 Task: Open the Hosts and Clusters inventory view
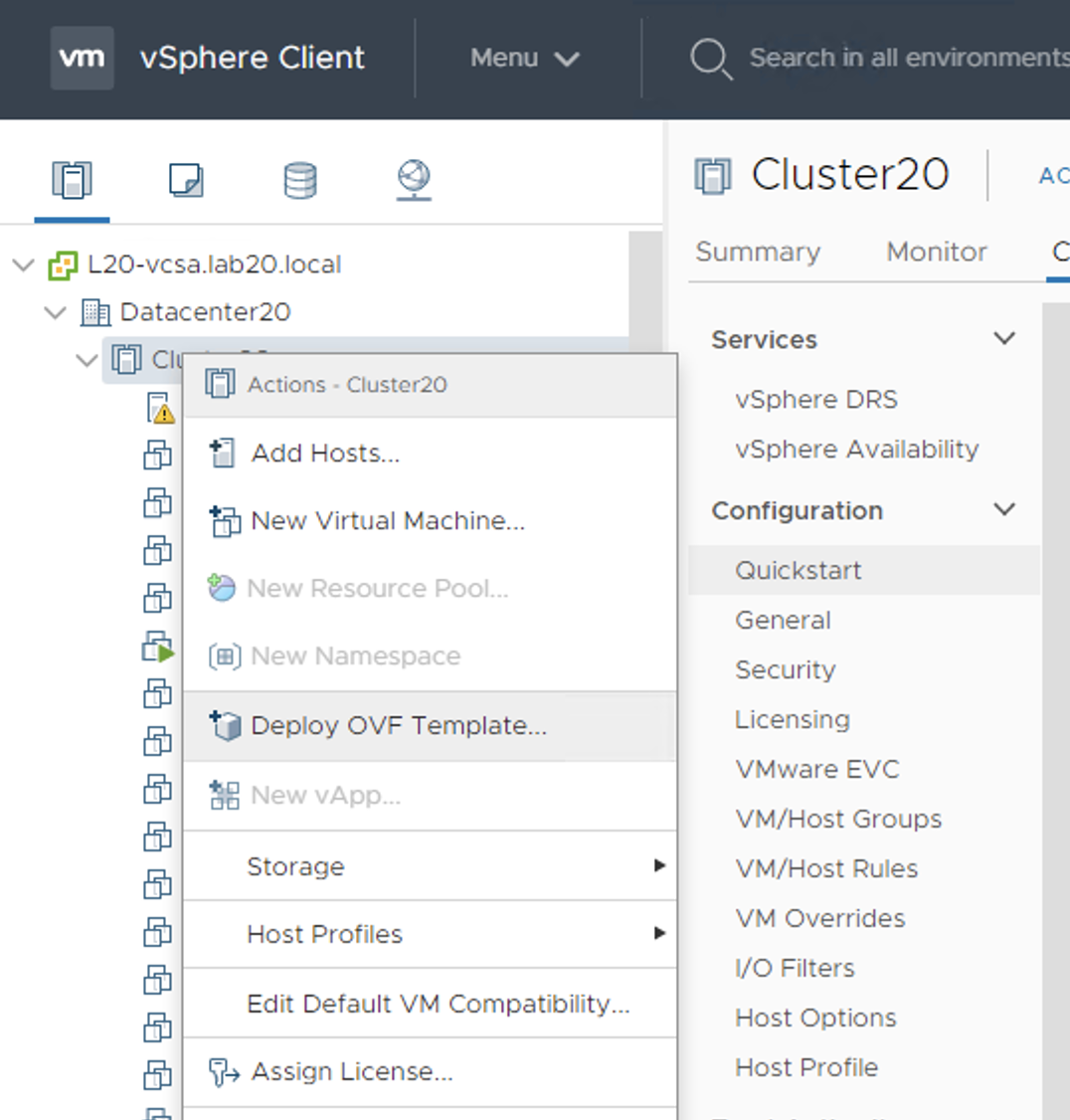[x=72, y=180]
